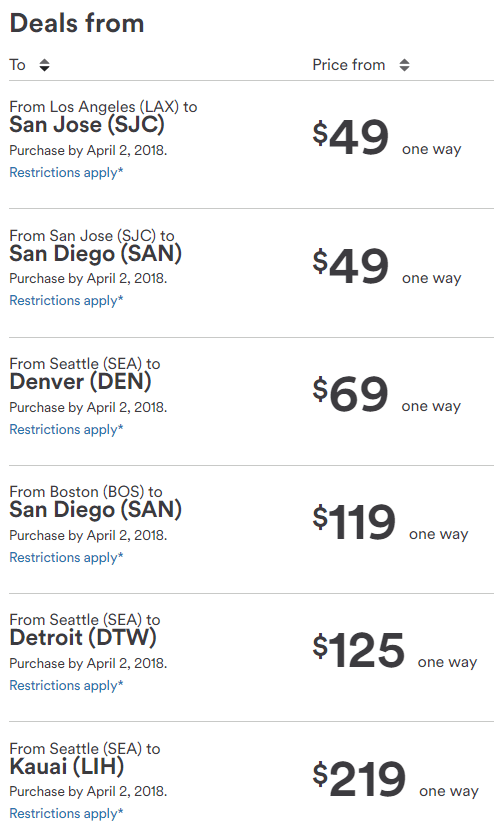Select the Detroit (DTW) deal
This screenshot has height=831, width=494.
(x=83, y=638)
